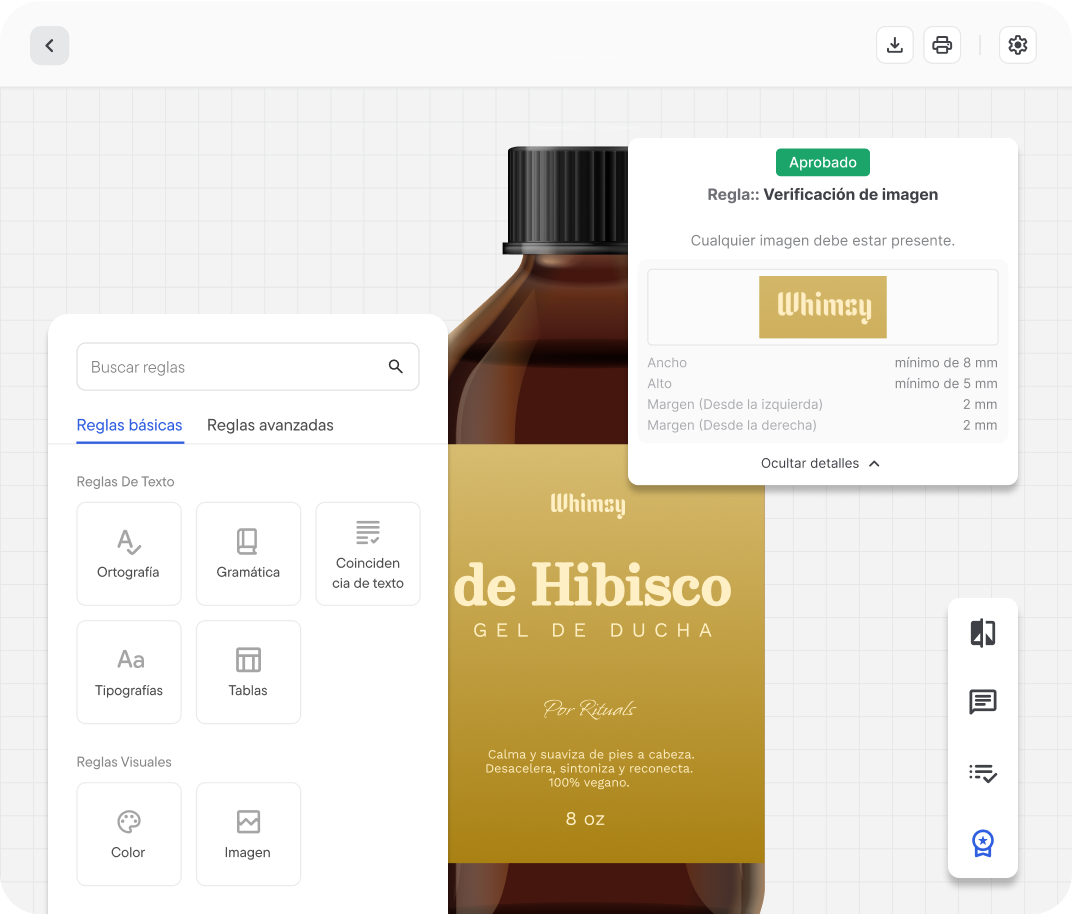Screen dimensions: 1072x914
Task: Select the Ortografía rule
Action: (x=129, y=554)
